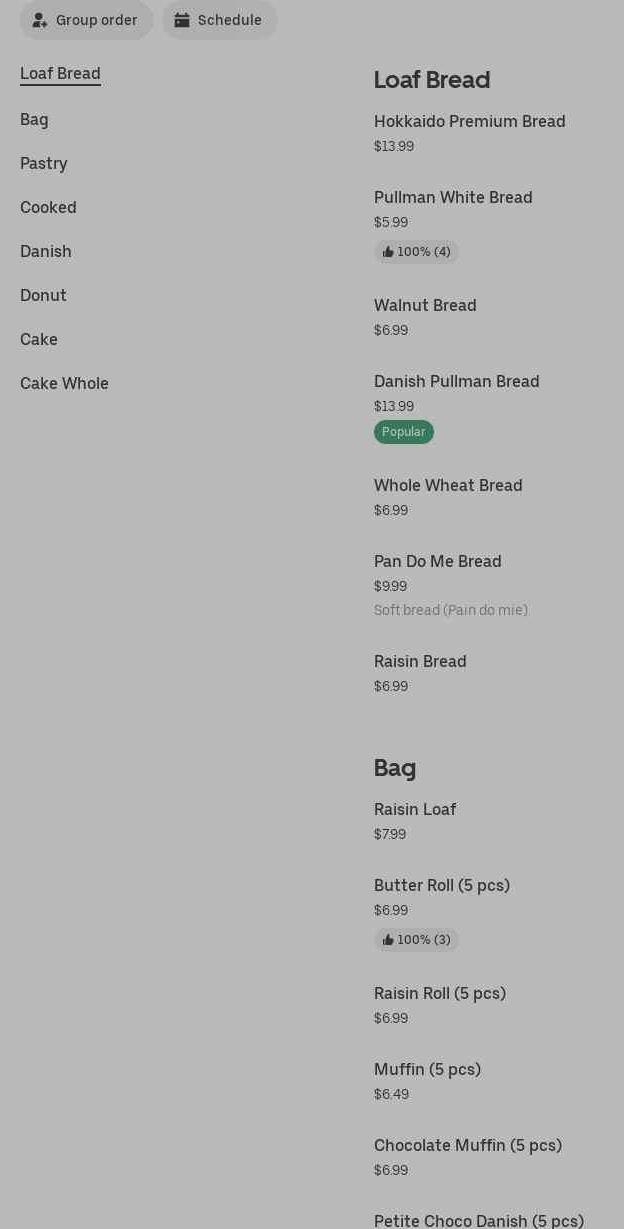This screenshot has height=1229, width=624.
Task: Jump to the Bag category
Action: (34, 120)
